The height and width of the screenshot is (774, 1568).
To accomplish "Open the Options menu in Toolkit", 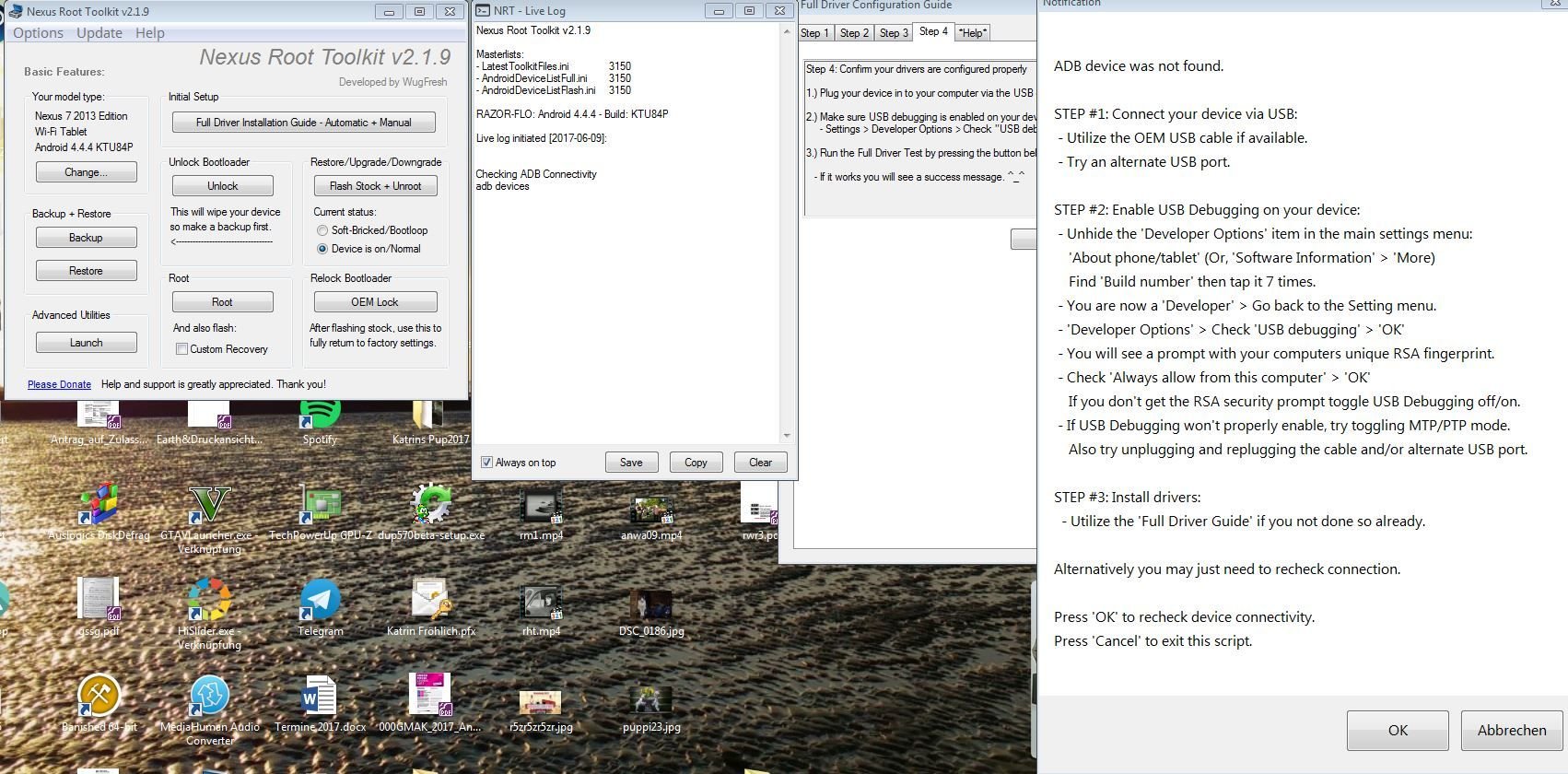I will click(39, 33).
